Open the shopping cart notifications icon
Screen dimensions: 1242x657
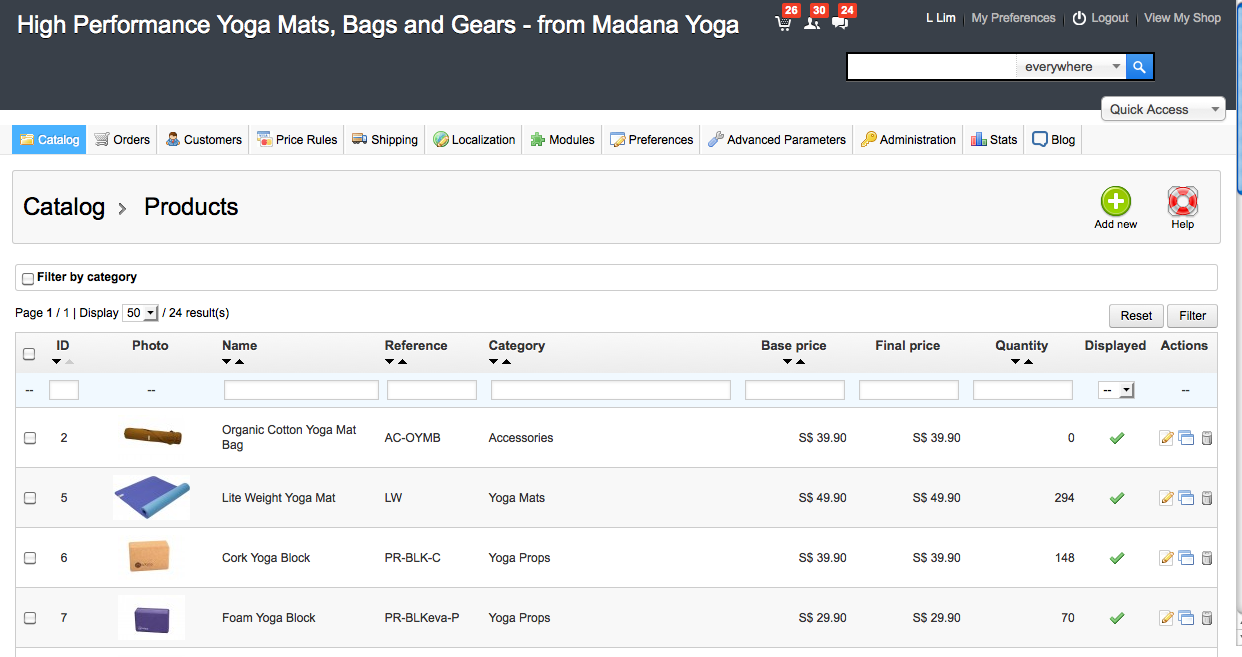[783, 23]
